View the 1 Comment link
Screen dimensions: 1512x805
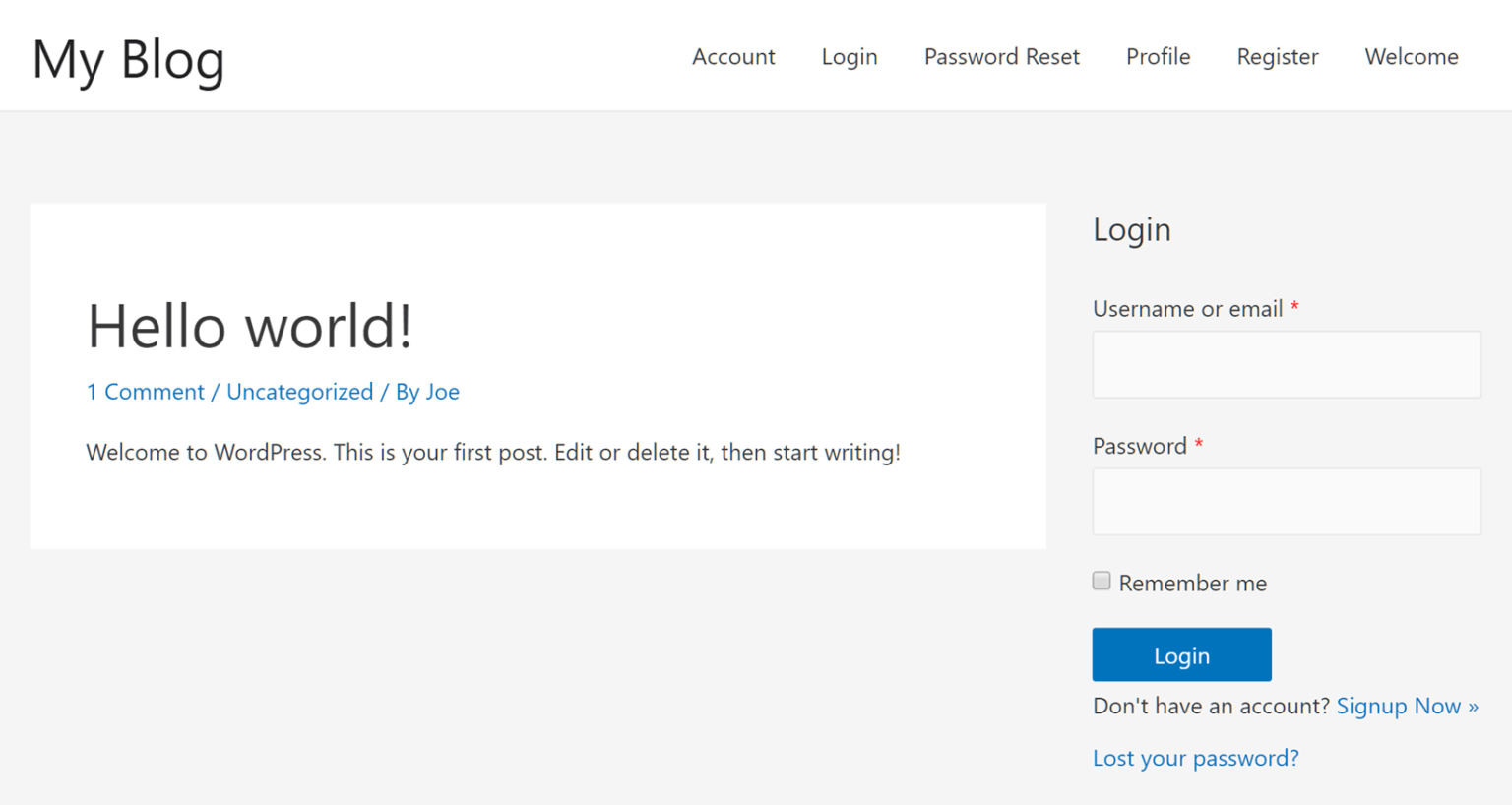click(146, 392)
